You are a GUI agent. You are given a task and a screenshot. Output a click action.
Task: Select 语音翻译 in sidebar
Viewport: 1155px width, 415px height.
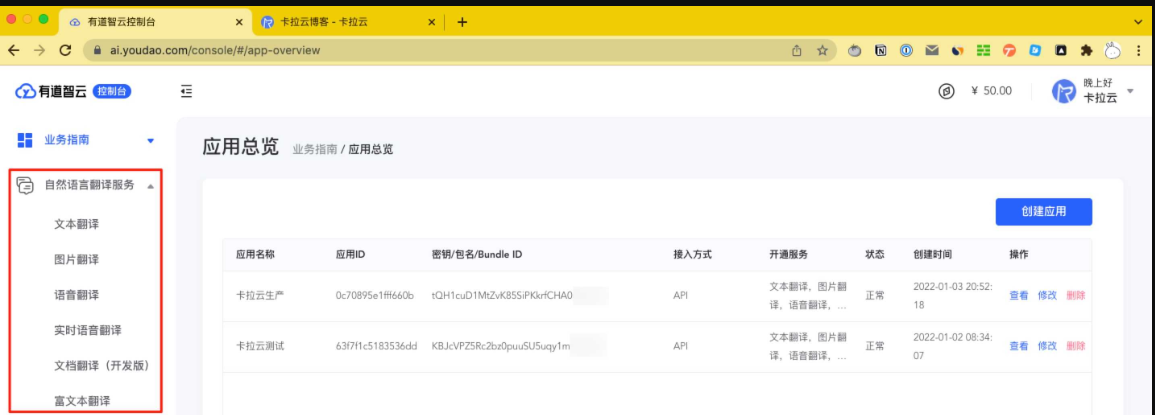[77, 295]
